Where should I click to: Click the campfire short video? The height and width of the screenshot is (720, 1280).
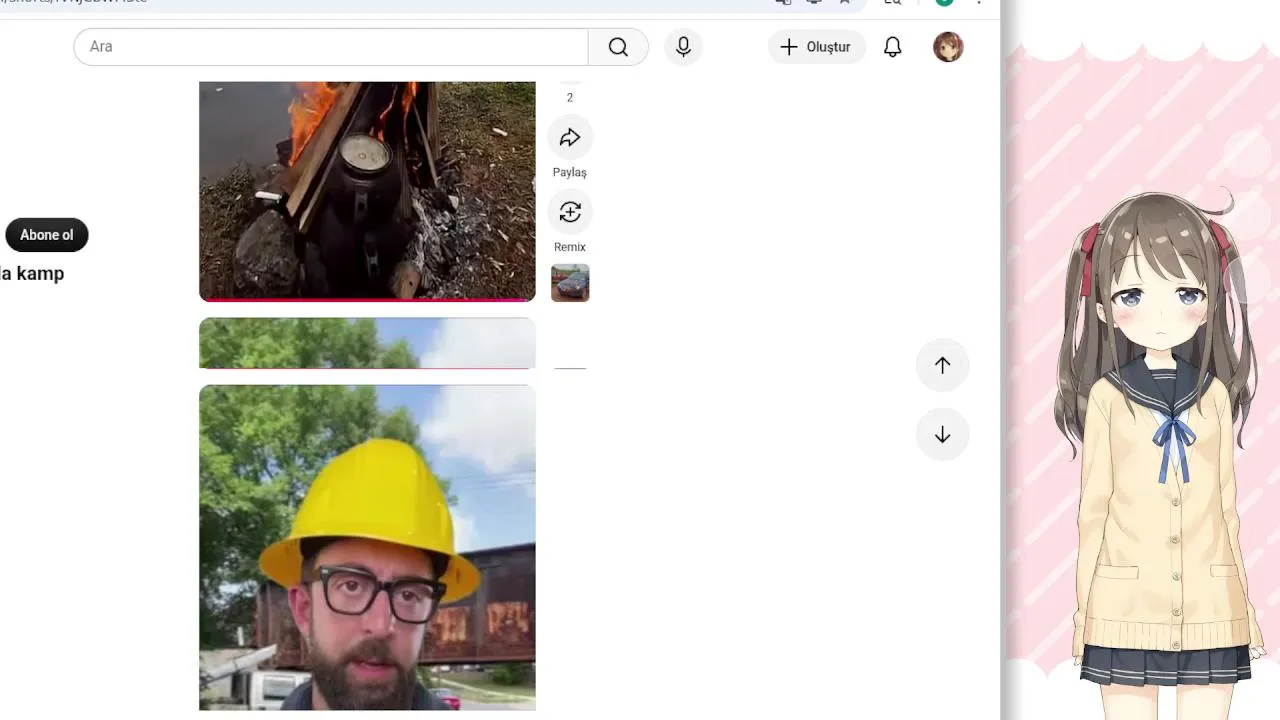click(367, 190)
